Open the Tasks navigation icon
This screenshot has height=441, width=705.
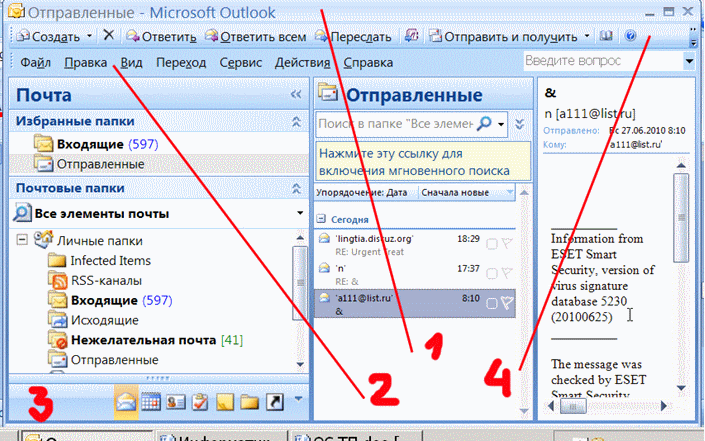(x=199, y=402)
